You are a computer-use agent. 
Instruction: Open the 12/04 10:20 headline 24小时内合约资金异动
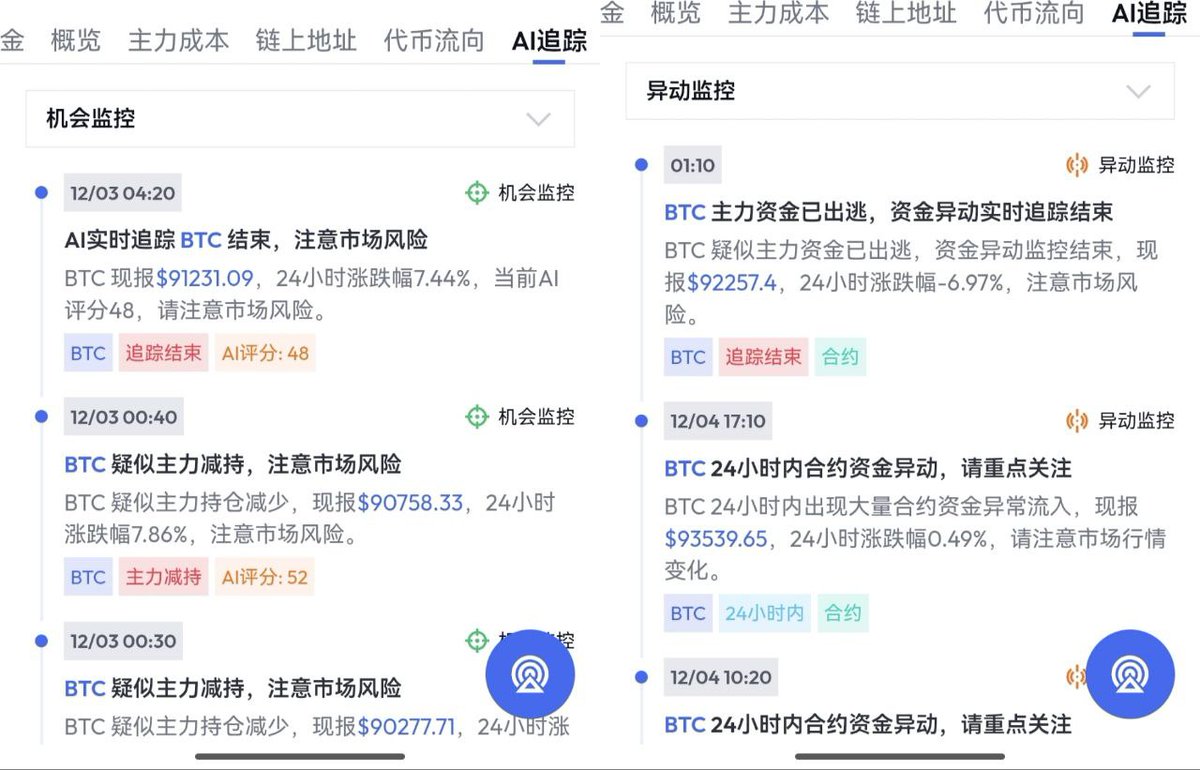pos(868,724)
